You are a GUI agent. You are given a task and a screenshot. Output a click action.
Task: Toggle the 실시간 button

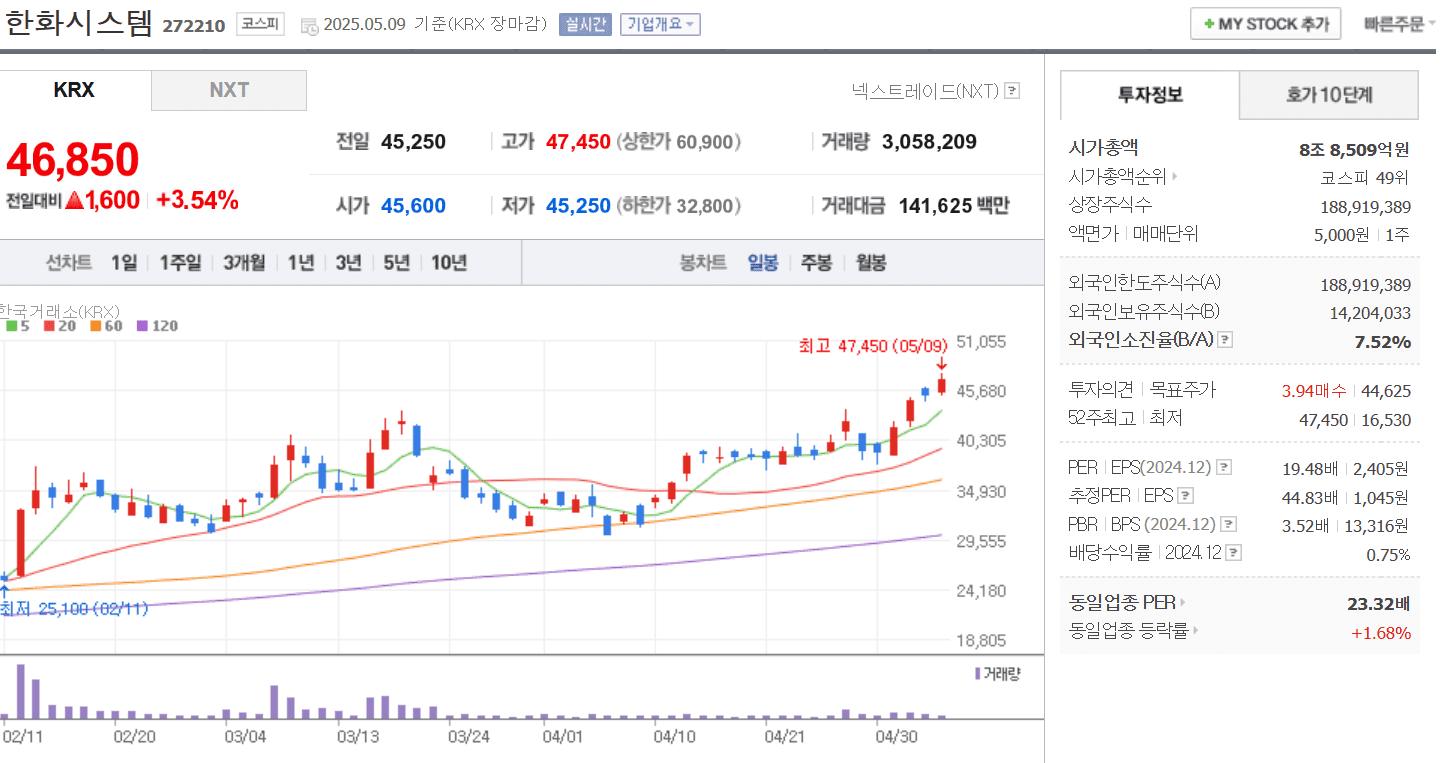click(x=585, y=25)
